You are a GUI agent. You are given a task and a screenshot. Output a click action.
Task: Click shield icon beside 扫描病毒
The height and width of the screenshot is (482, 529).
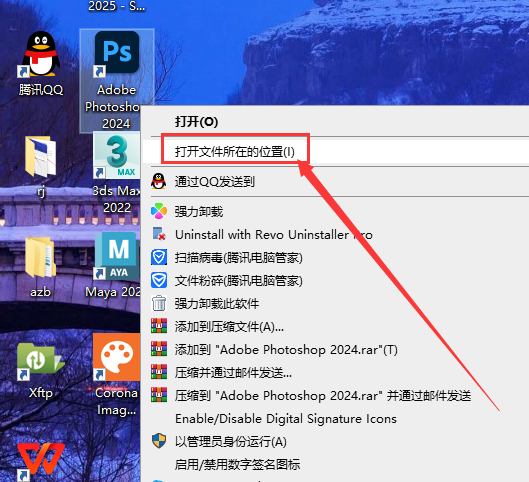(159, 257)
